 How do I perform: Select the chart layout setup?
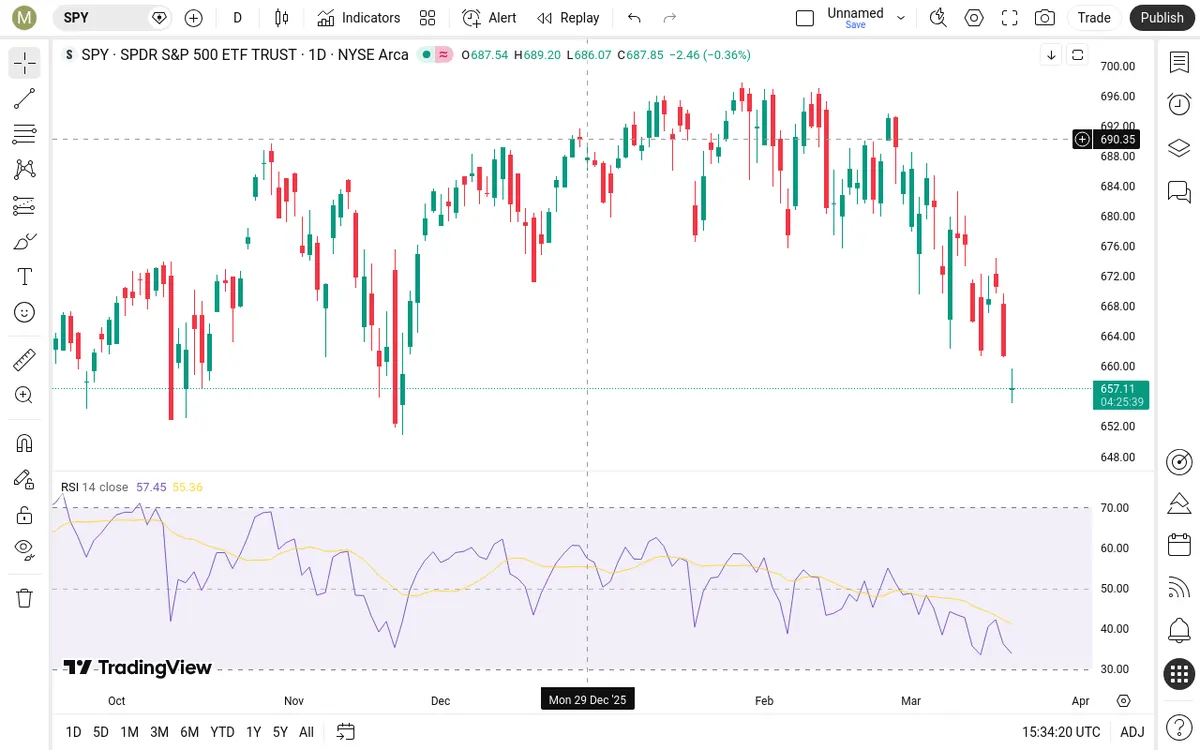805,17
